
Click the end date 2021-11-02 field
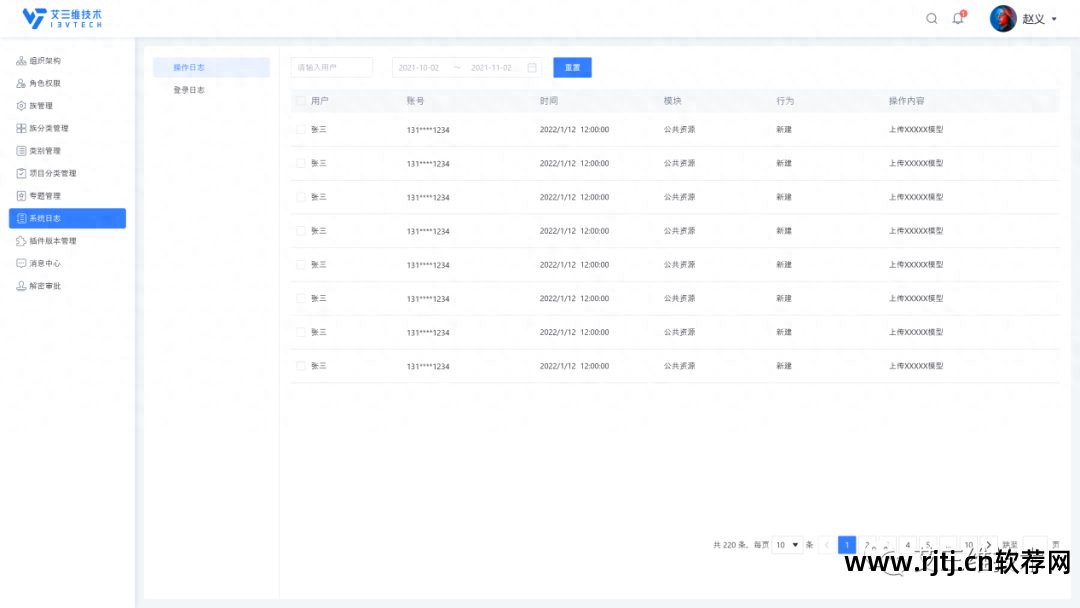[x=491, y=67]
